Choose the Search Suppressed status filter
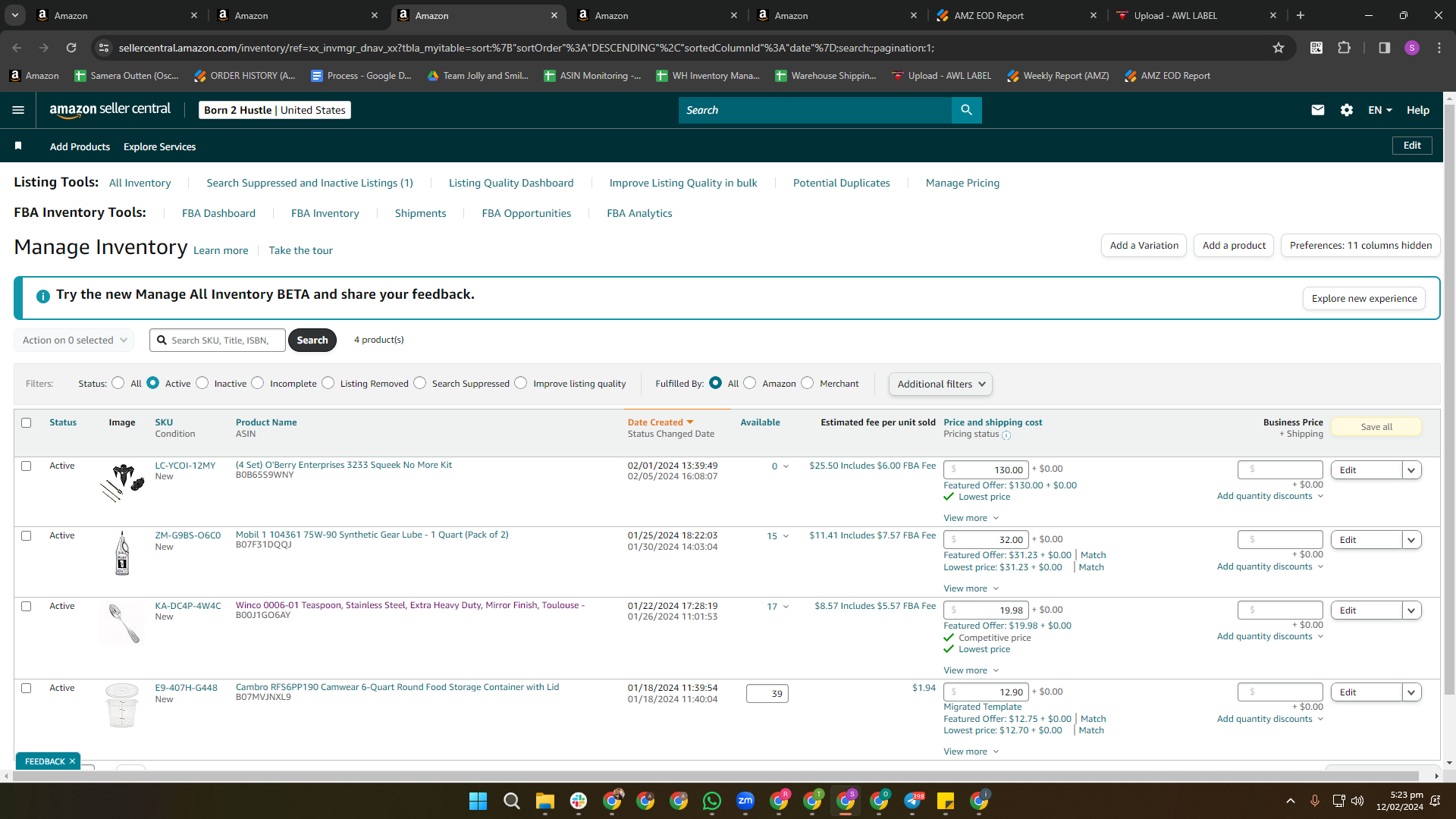 tap(419, 383)
